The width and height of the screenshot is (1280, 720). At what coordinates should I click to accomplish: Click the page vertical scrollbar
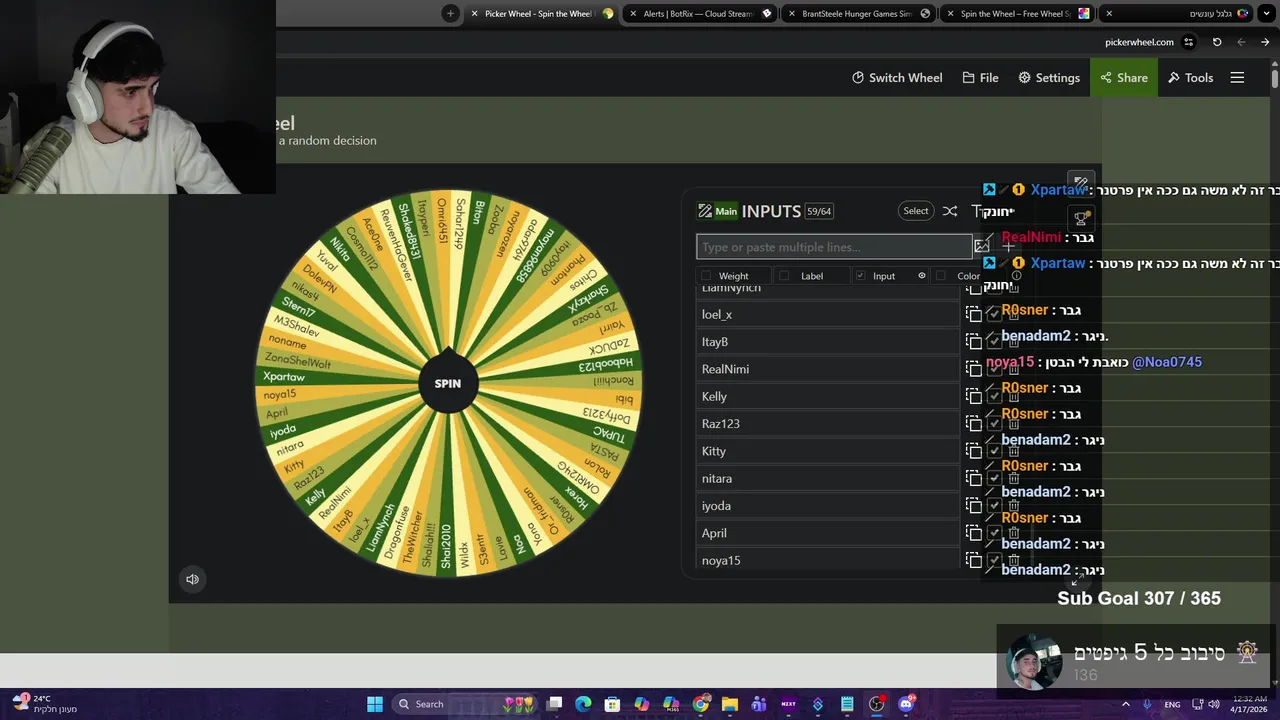coord(1275,78)
